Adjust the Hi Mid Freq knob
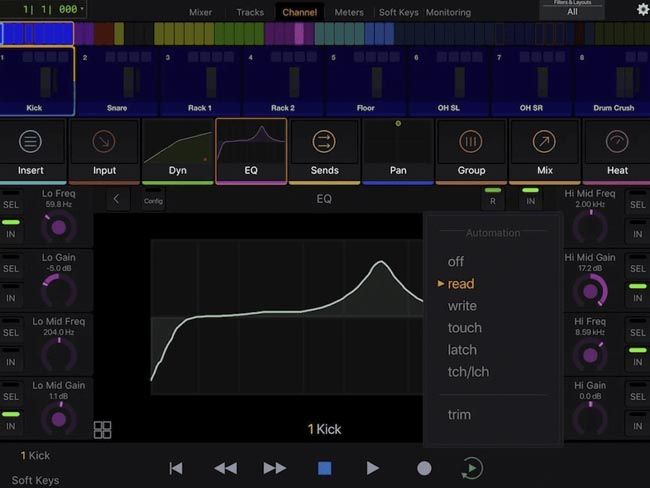 click(x=590, y=227)
